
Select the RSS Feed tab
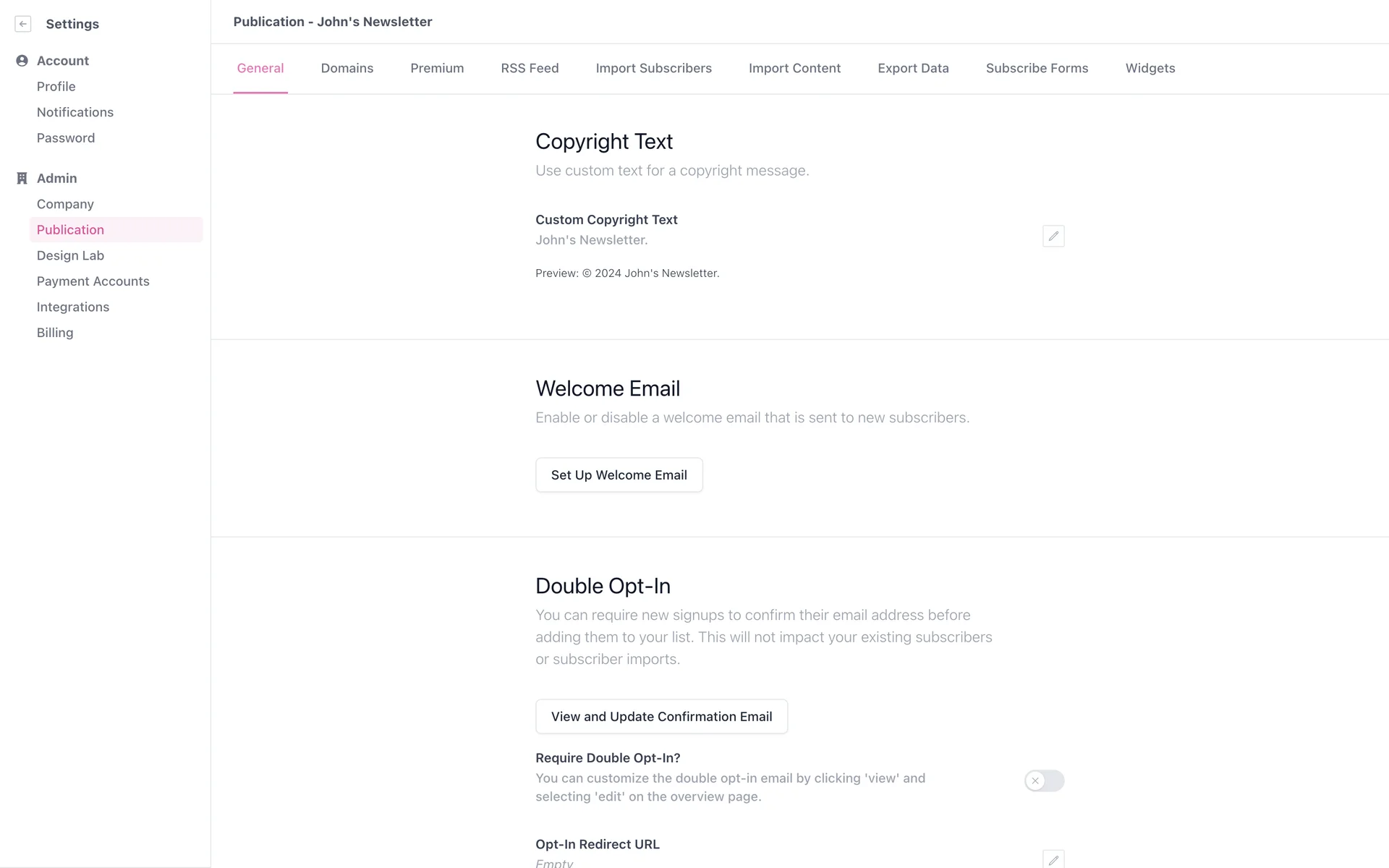pyautogui.click(x=530, y=68)
